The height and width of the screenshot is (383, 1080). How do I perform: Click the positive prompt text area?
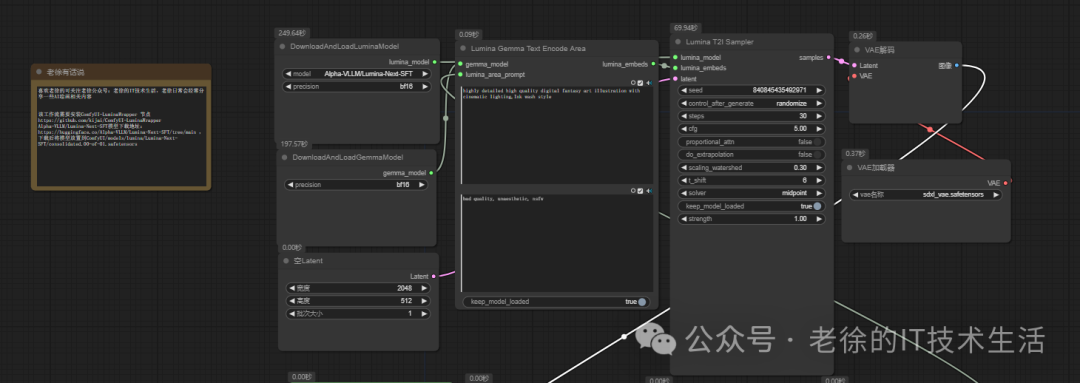(x=557, y=136)
